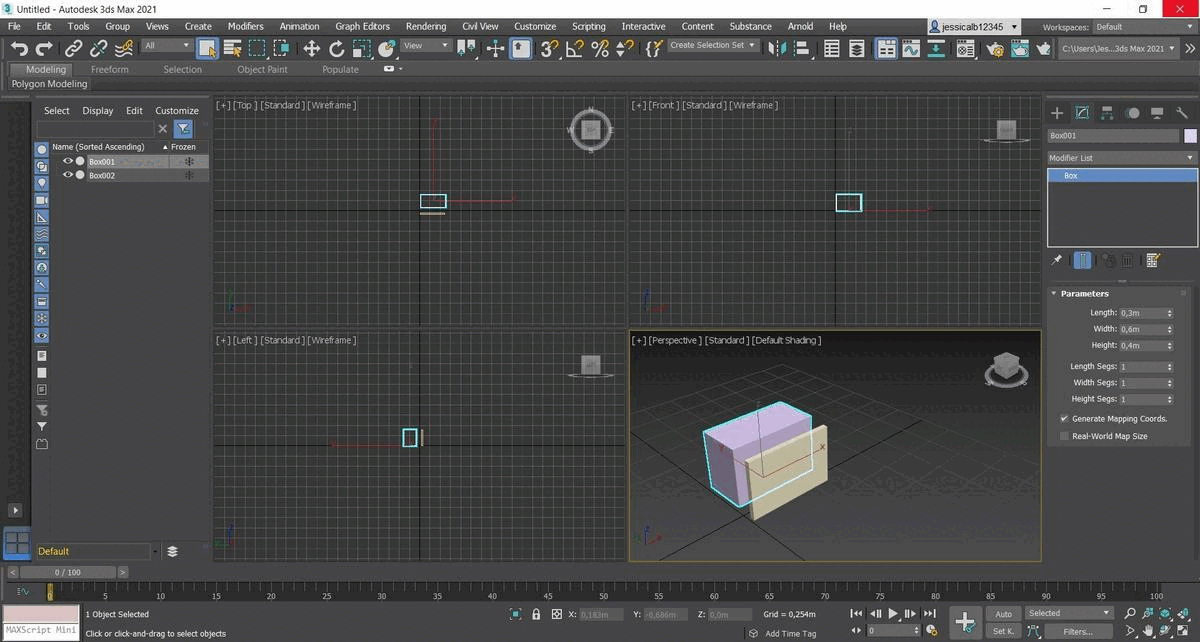This screenshot has height=642, width=1200.
Task: Click the Mirror tool icon
Action: coord(777,47)
